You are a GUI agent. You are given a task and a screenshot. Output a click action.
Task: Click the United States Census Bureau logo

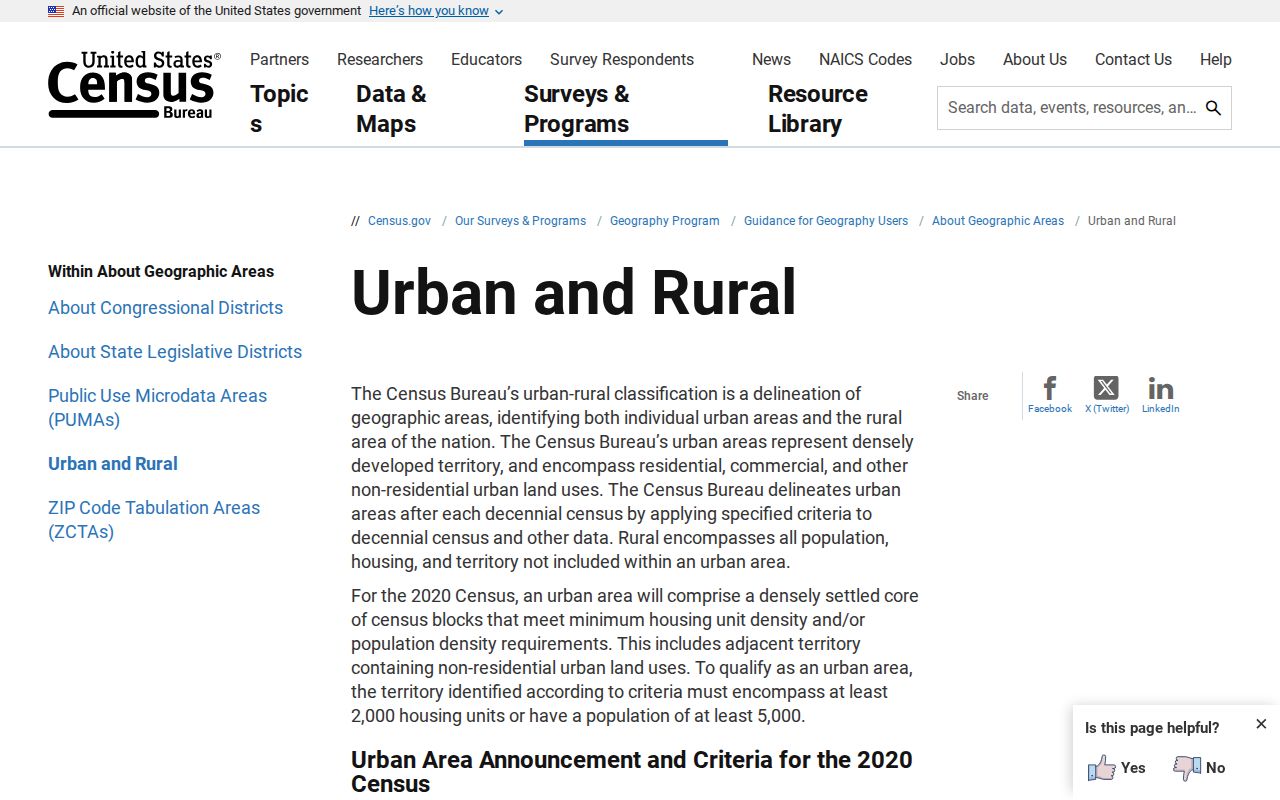point(134,85)
